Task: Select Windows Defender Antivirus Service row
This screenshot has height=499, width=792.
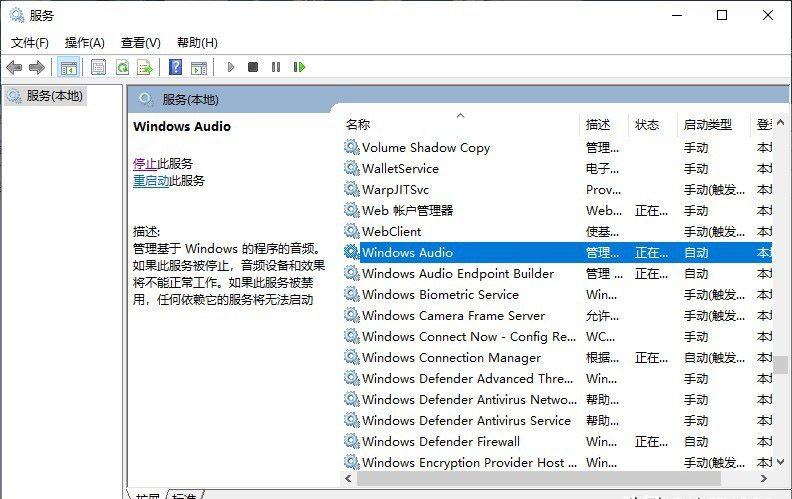Action: pyautogui.click(x=557, y=420)
